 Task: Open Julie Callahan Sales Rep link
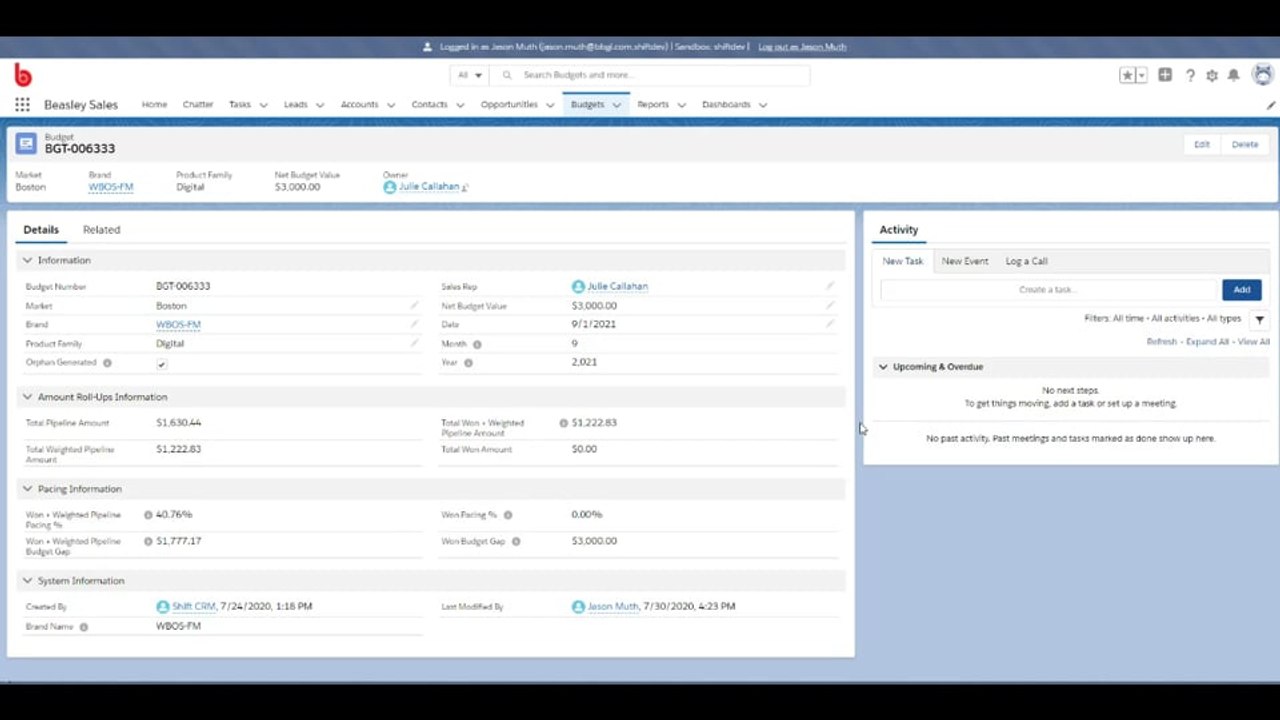618,286
